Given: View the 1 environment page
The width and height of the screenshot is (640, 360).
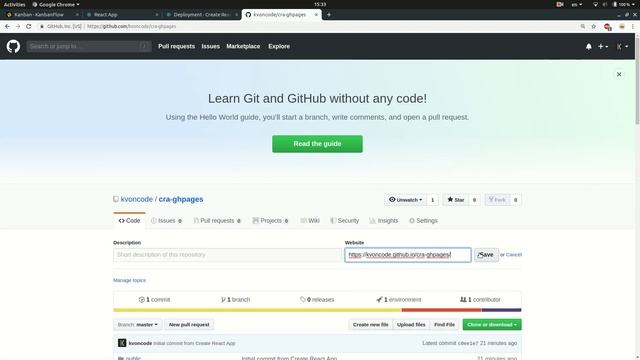Looking at the screenshot, I should pyautogui.click(x=399, y=300).
